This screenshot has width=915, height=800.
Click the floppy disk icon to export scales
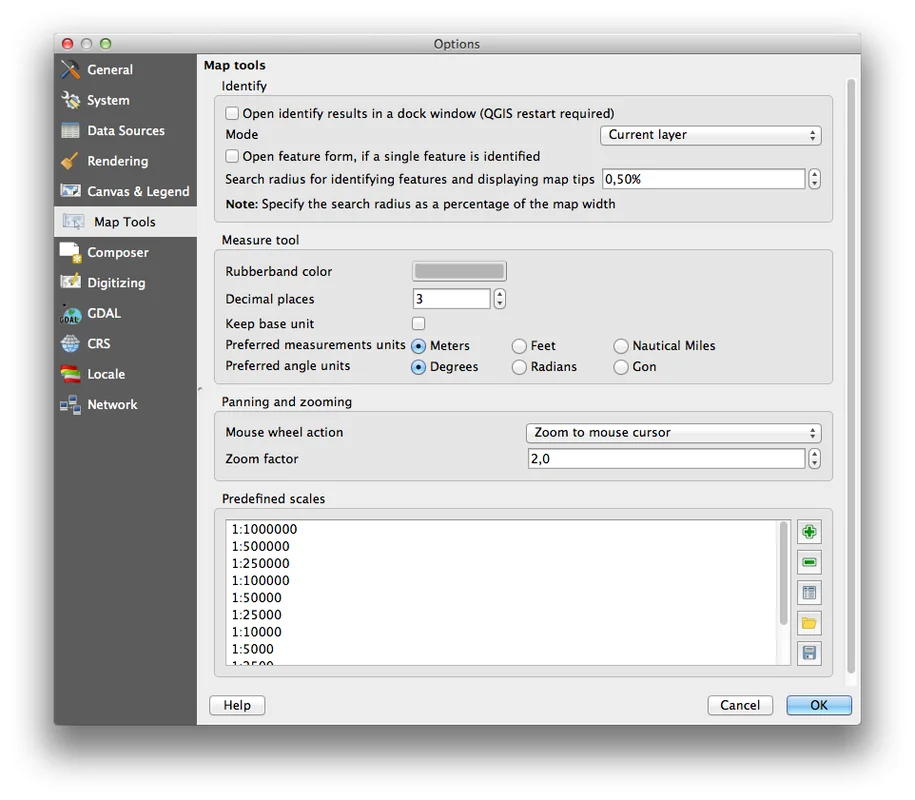[809, 653]
